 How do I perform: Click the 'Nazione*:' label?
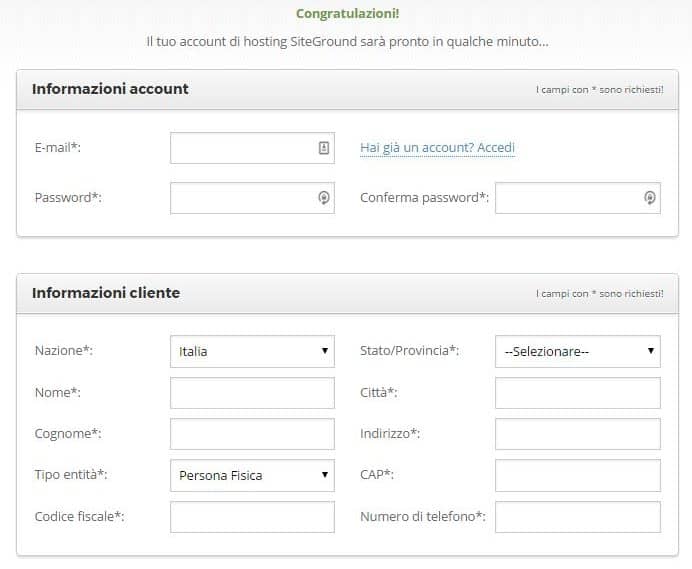(x=64, y=350)
